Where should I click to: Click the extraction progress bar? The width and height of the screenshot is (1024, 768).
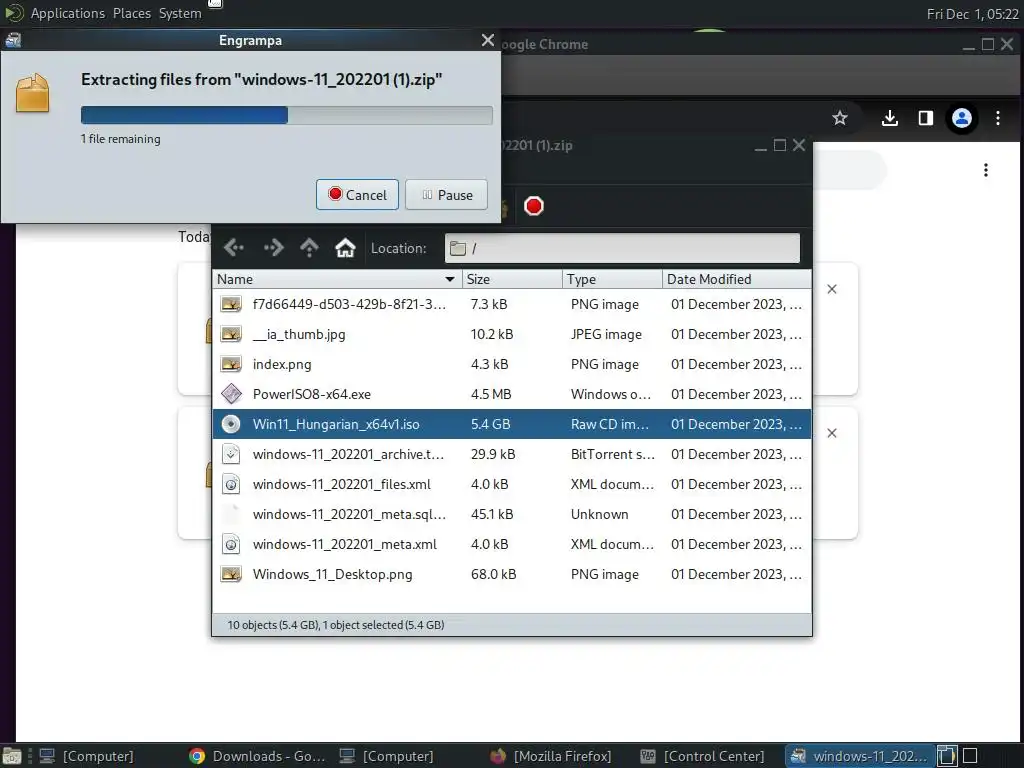(287, 115)
